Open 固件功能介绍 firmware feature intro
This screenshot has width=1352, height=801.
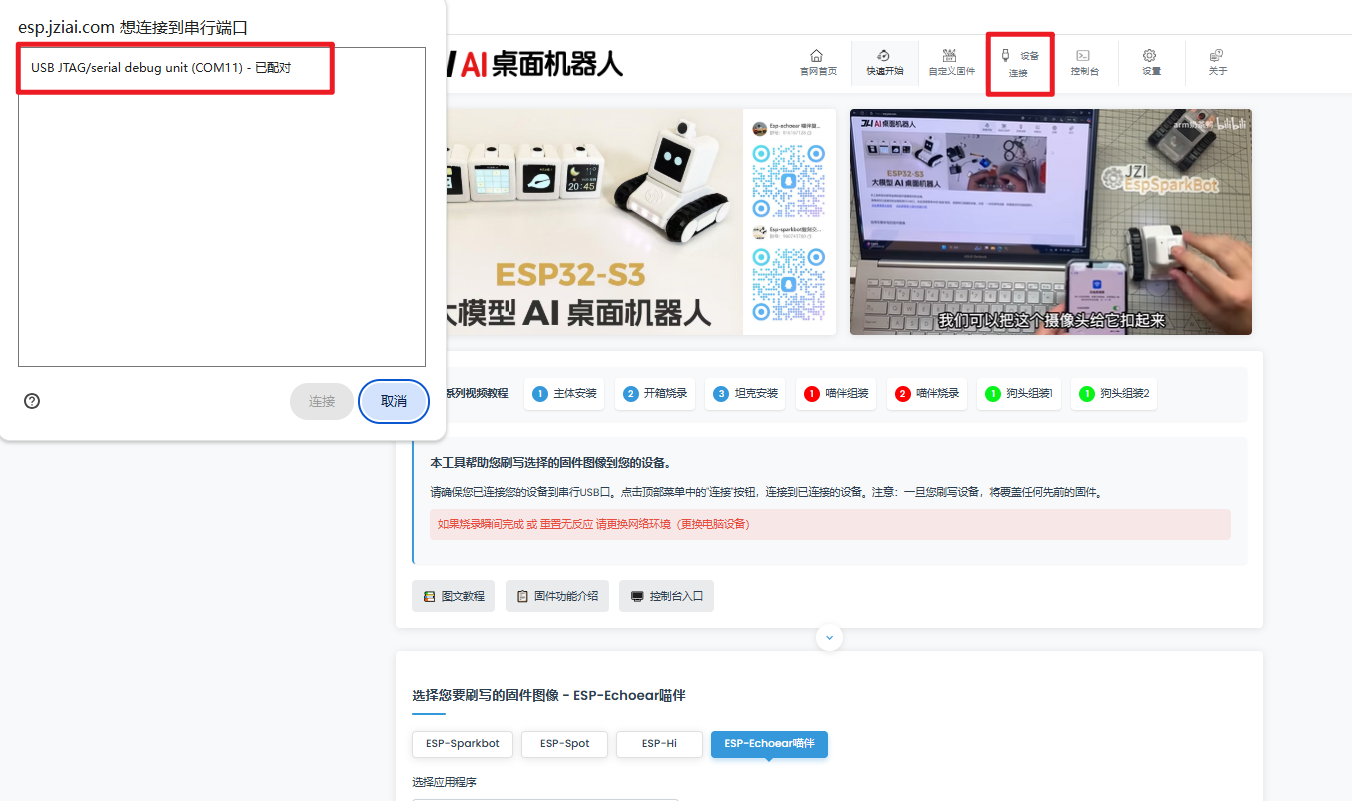click(557, 596)
